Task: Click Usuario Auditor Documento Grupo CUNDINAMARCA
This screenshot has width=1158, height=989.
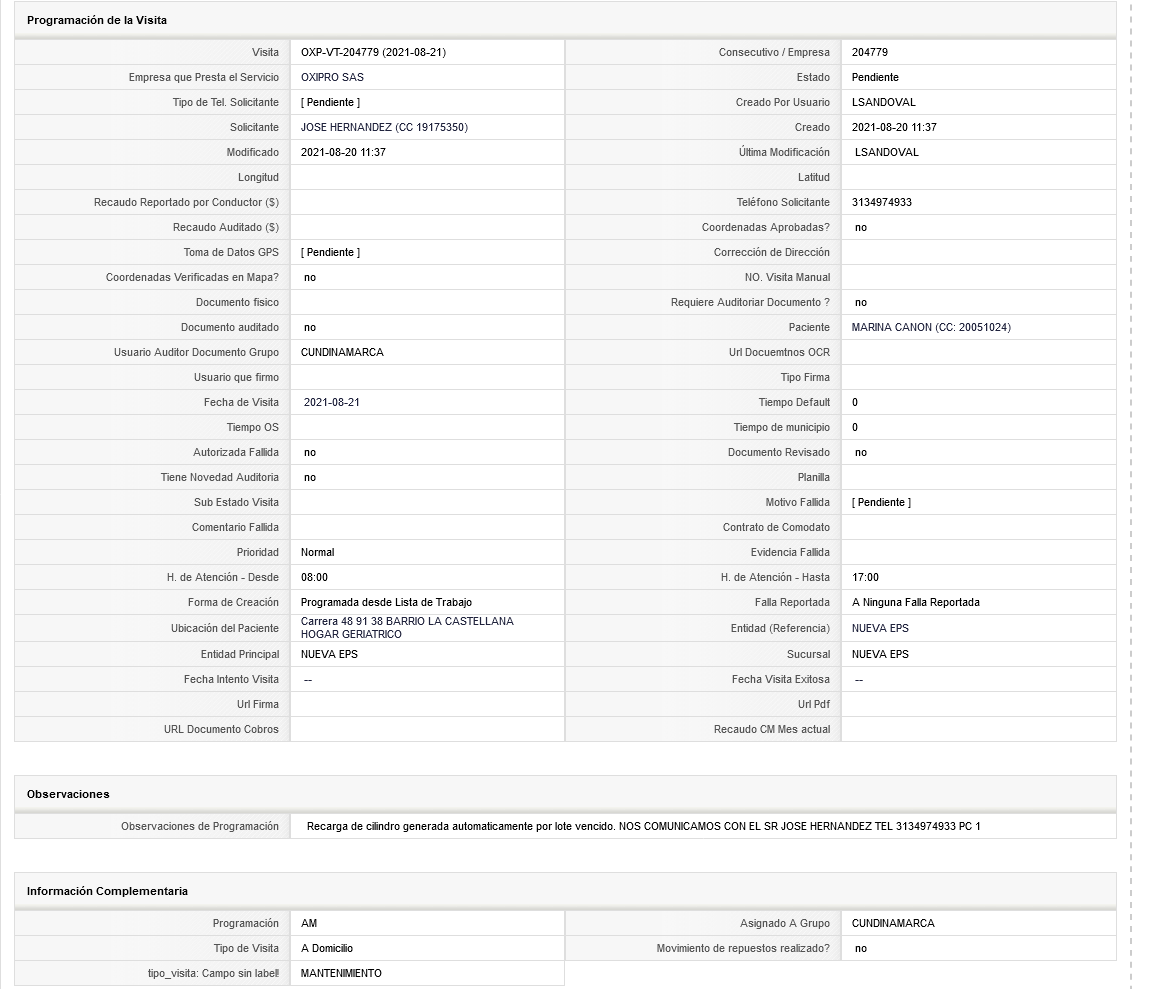Action: (x=342, y=352)
